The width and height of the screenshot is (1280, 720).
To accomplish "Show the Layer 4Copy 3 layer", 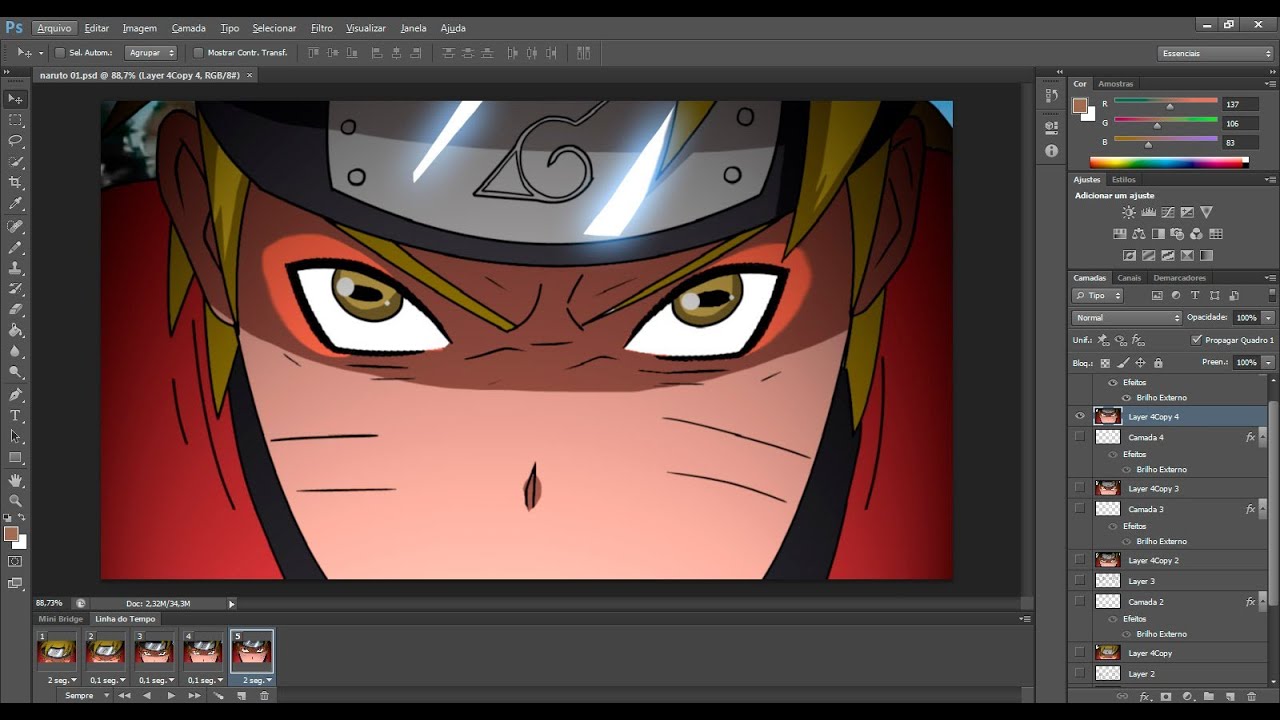I will (1080, 488).
